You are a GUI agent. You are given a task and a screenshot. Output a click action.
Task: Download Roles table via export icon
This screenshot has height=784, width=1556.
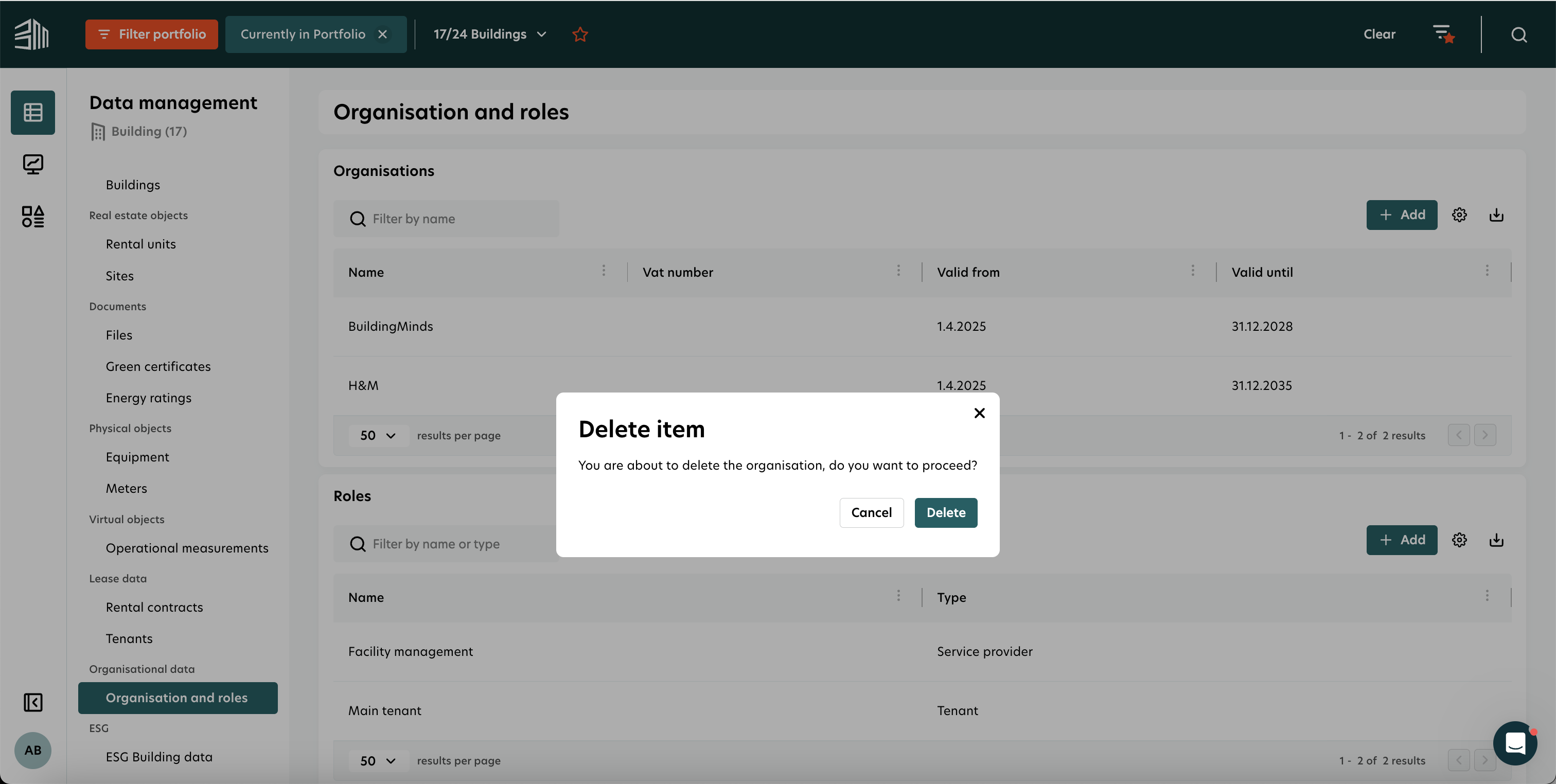tap(1496, 540)
